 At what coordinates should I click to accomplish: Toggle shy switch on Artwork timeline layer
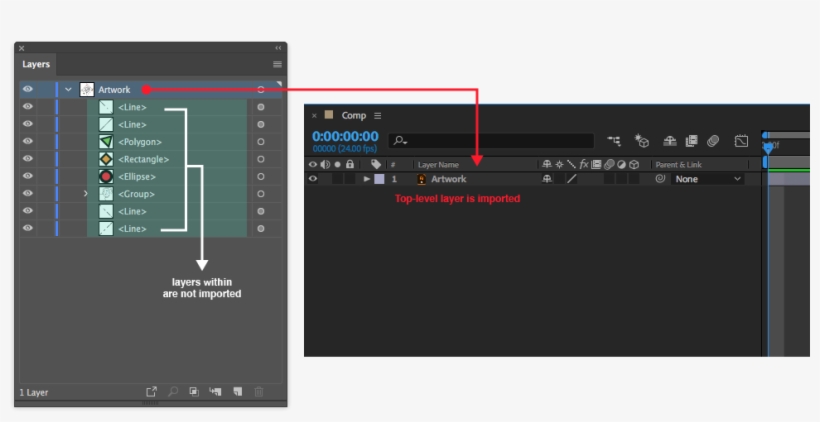point(546,179)
